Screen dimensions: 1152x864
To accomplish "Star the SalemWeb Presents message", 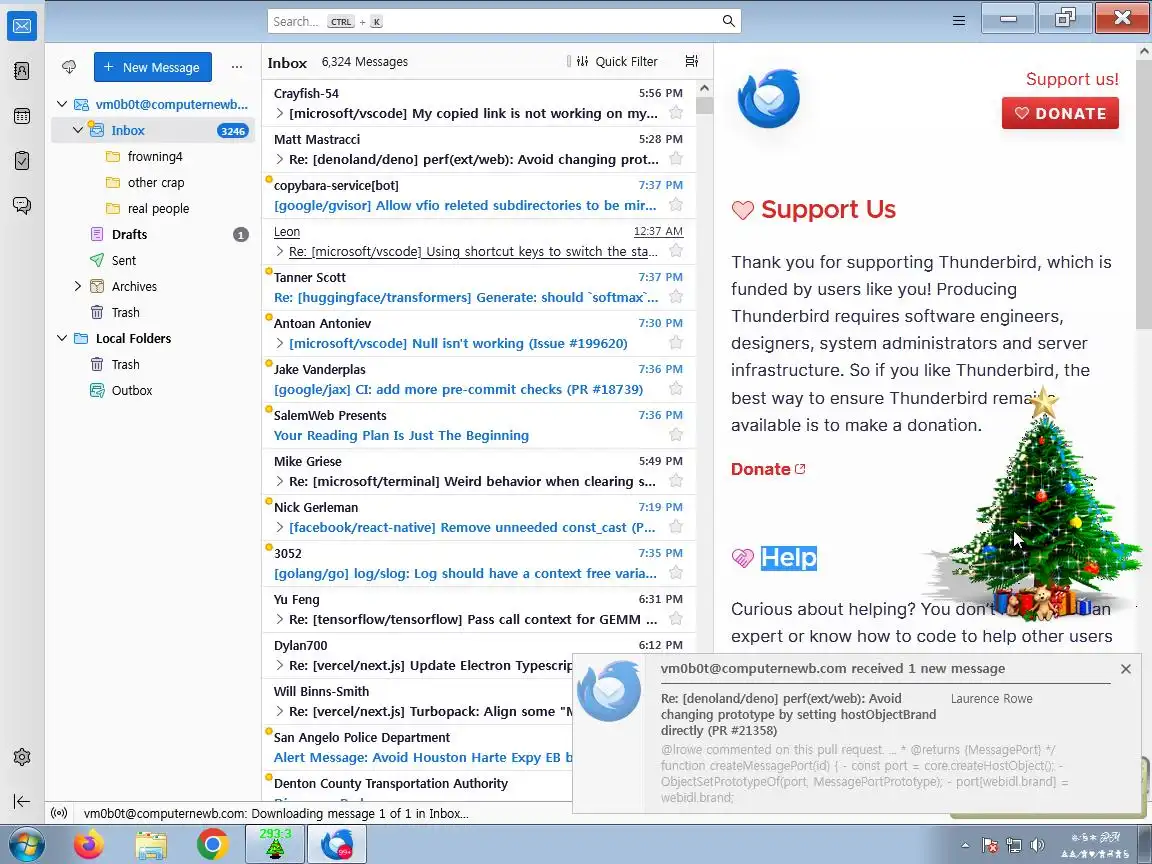I will click(x=676, y=435).
